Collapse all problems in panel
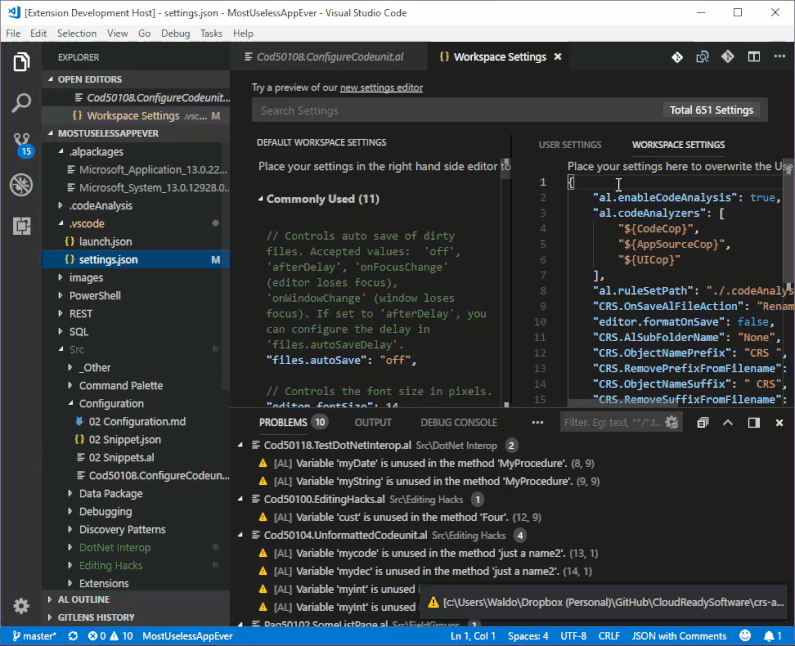The width and height of the screenshot is (795, 646). [x=702, y=422]
